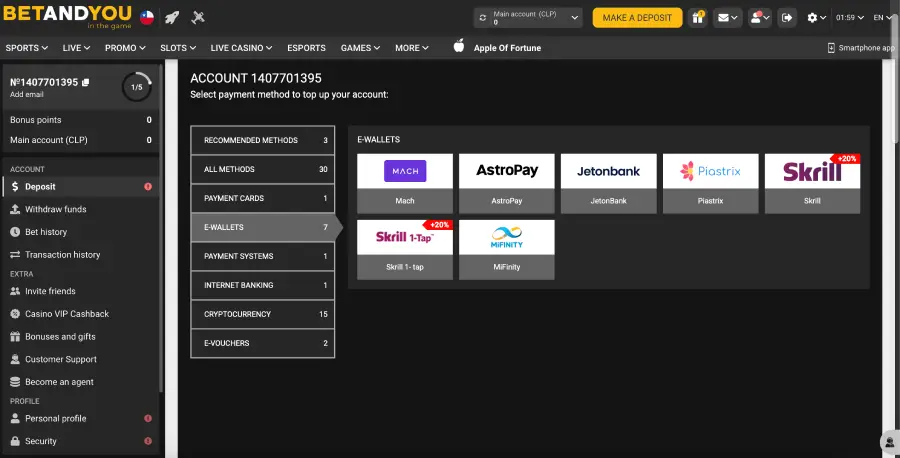View Transaction history
Viewport: 900px width, 458px height.
coord(80,255)
